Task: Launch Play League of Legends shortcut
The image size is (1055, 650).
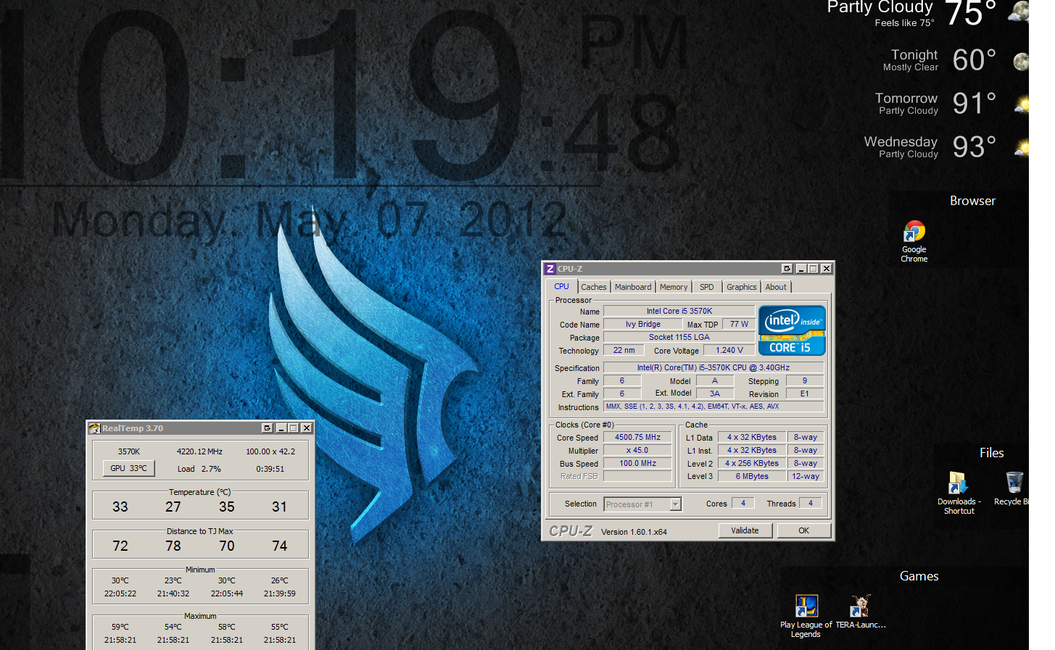Action: [806, 606]
